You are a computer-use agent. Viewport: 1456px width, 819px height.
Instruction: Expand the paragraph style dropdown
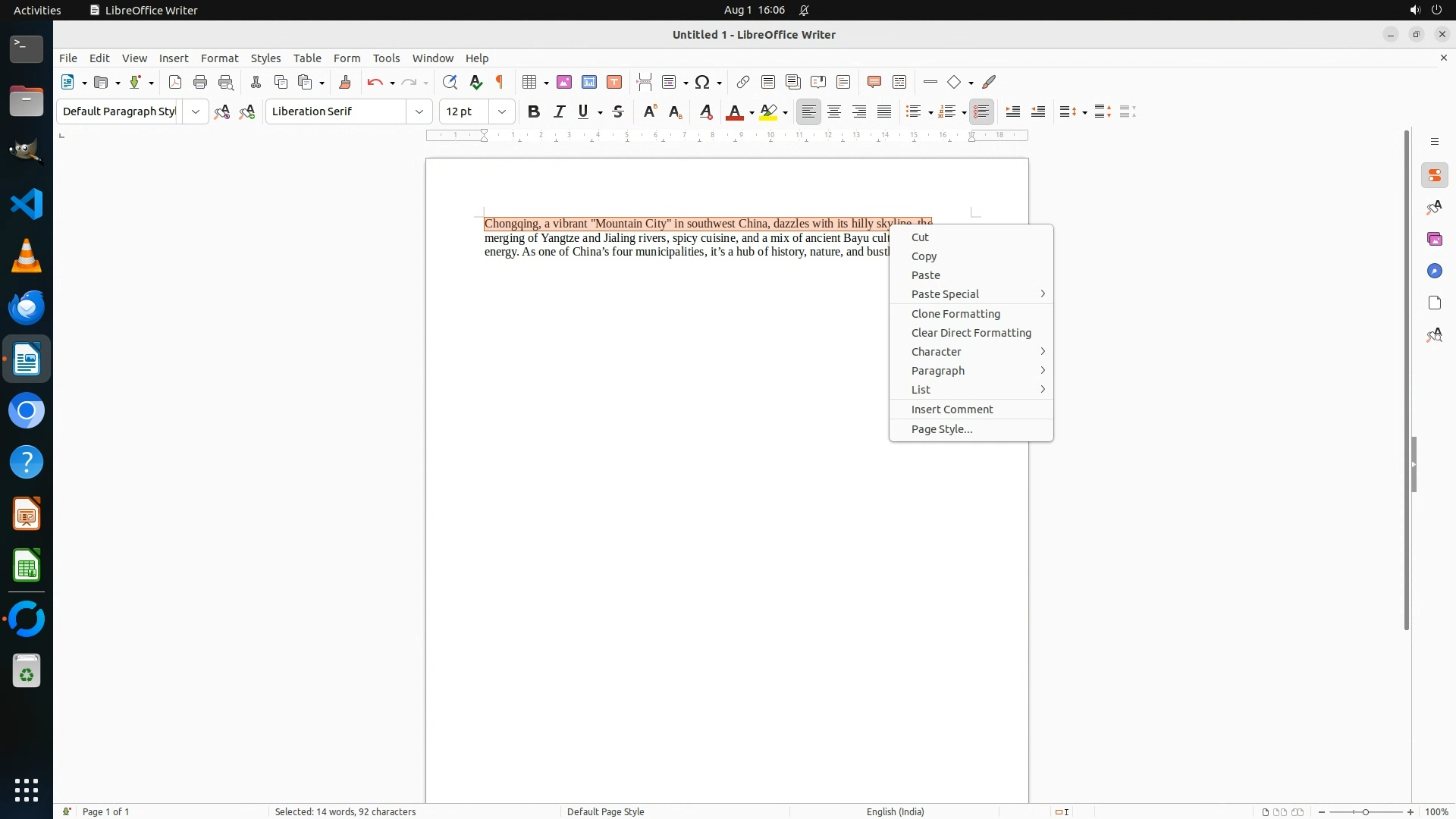(x=196, y=112)
